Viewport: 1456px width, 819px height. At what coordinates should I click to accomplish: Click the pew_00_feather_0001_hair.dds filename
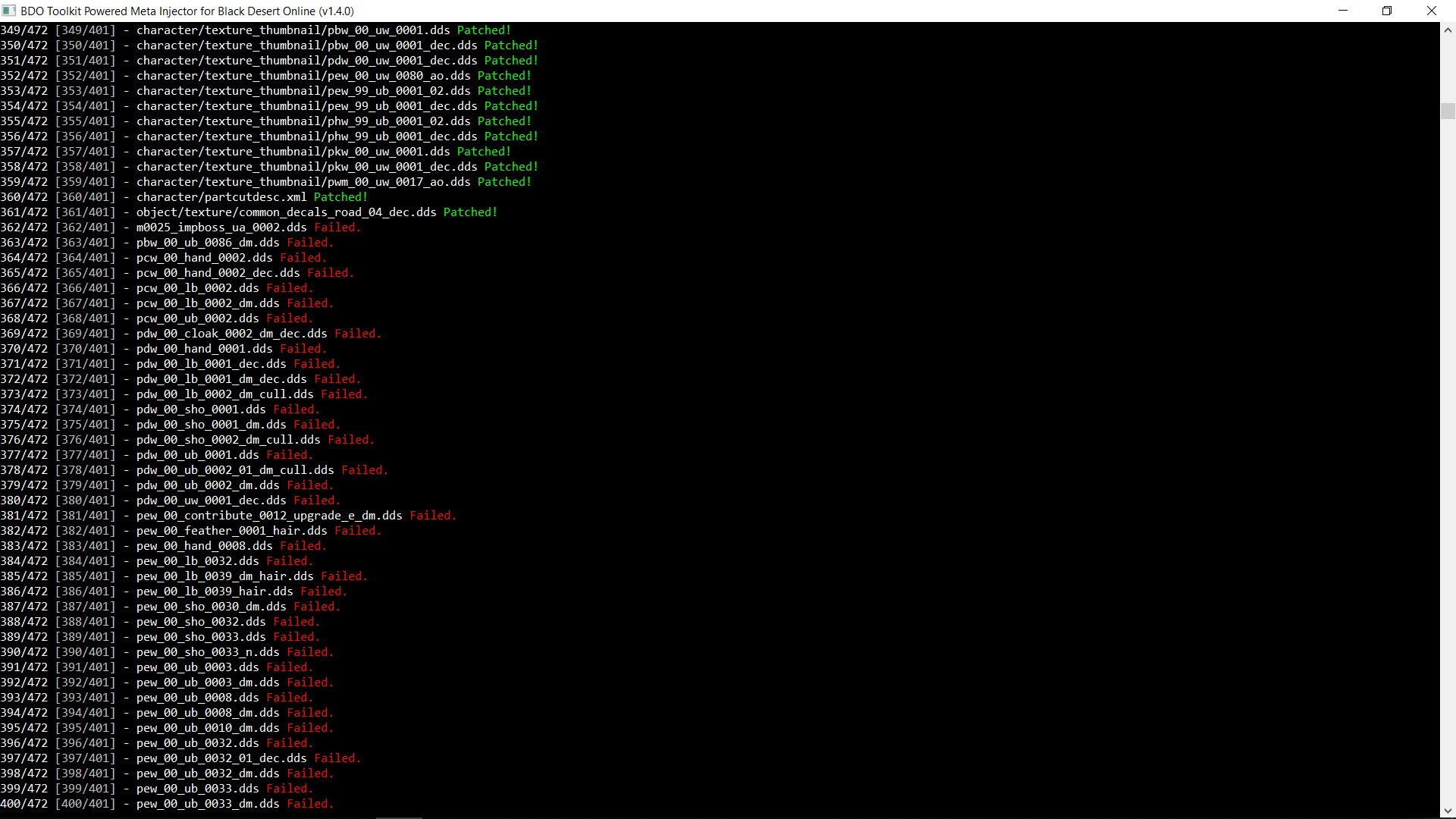coord(231,531)
